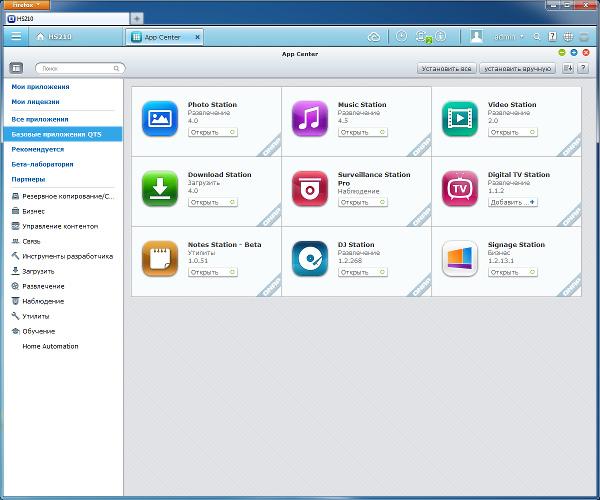Image resolution: width=600 pixels, height=500 pixels.
Task: Click the background tasks clock icon
Action: click(401, 36)
